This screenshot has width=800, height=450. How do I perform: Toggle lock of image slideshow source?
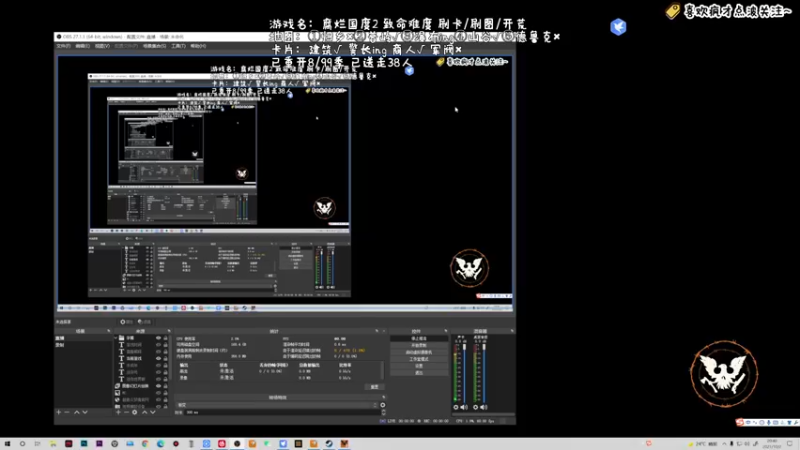165,386
